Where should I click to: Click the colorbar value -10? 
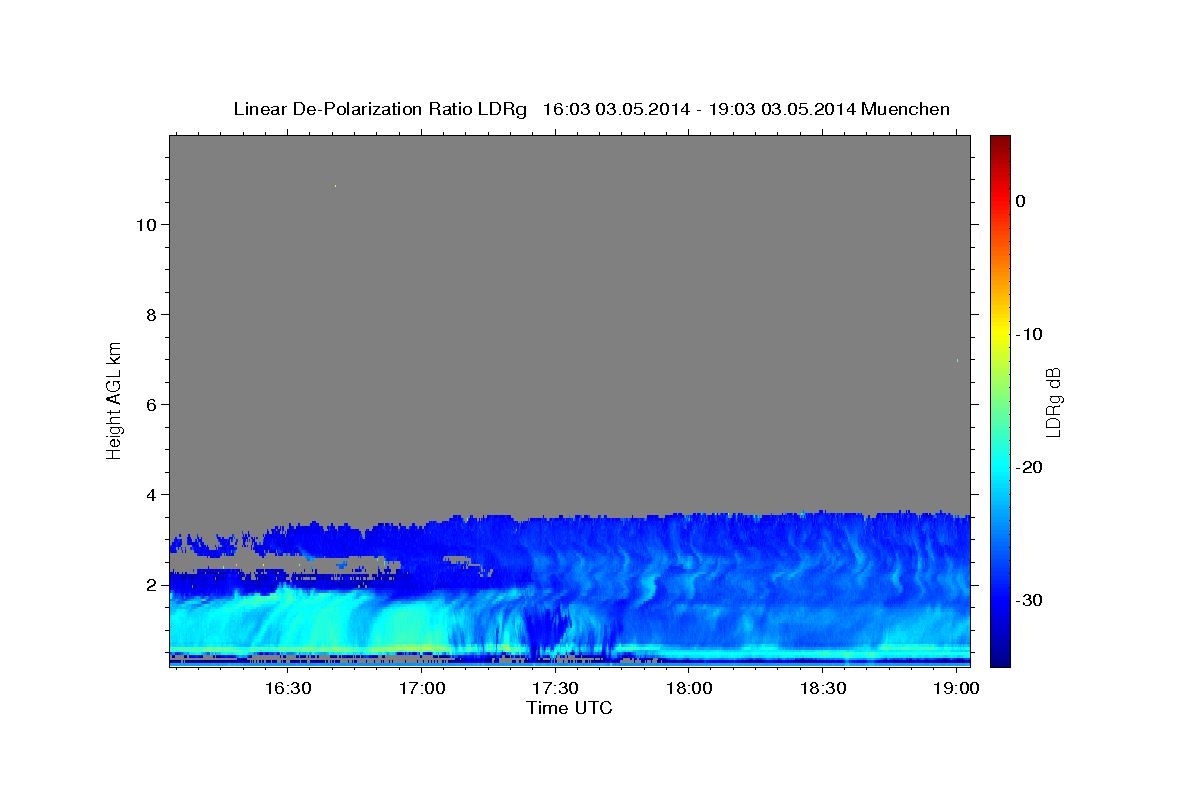tap(1030, 334)
